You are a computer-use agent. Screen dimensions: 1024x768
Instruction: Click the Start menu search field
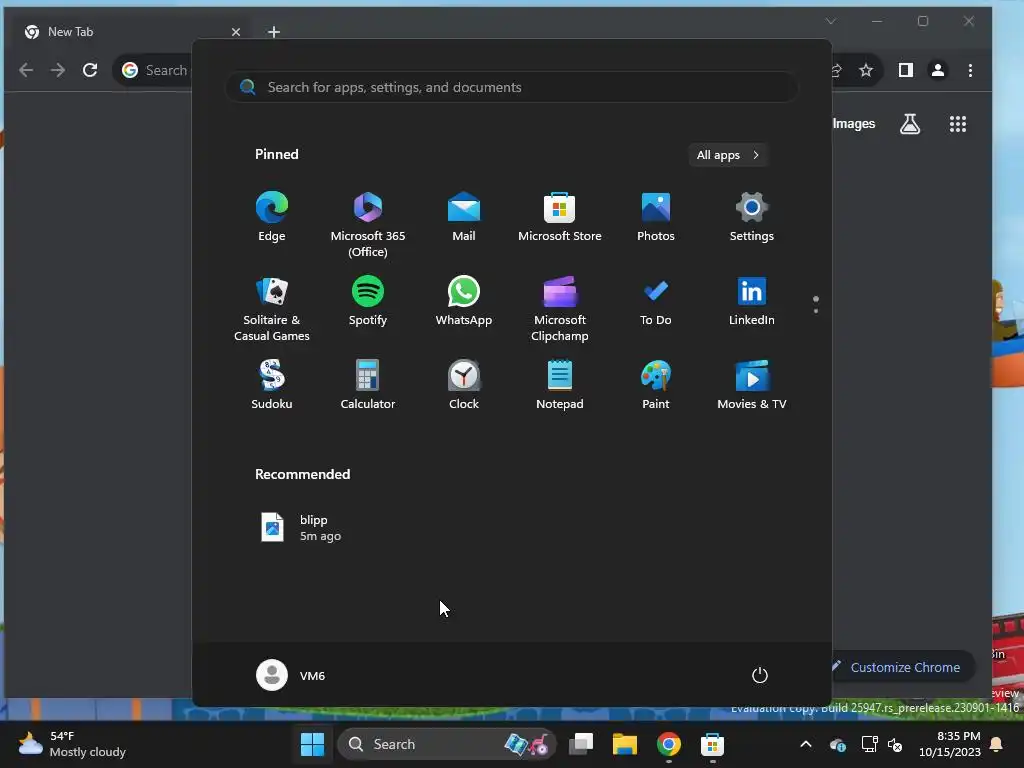pos(511,87)
